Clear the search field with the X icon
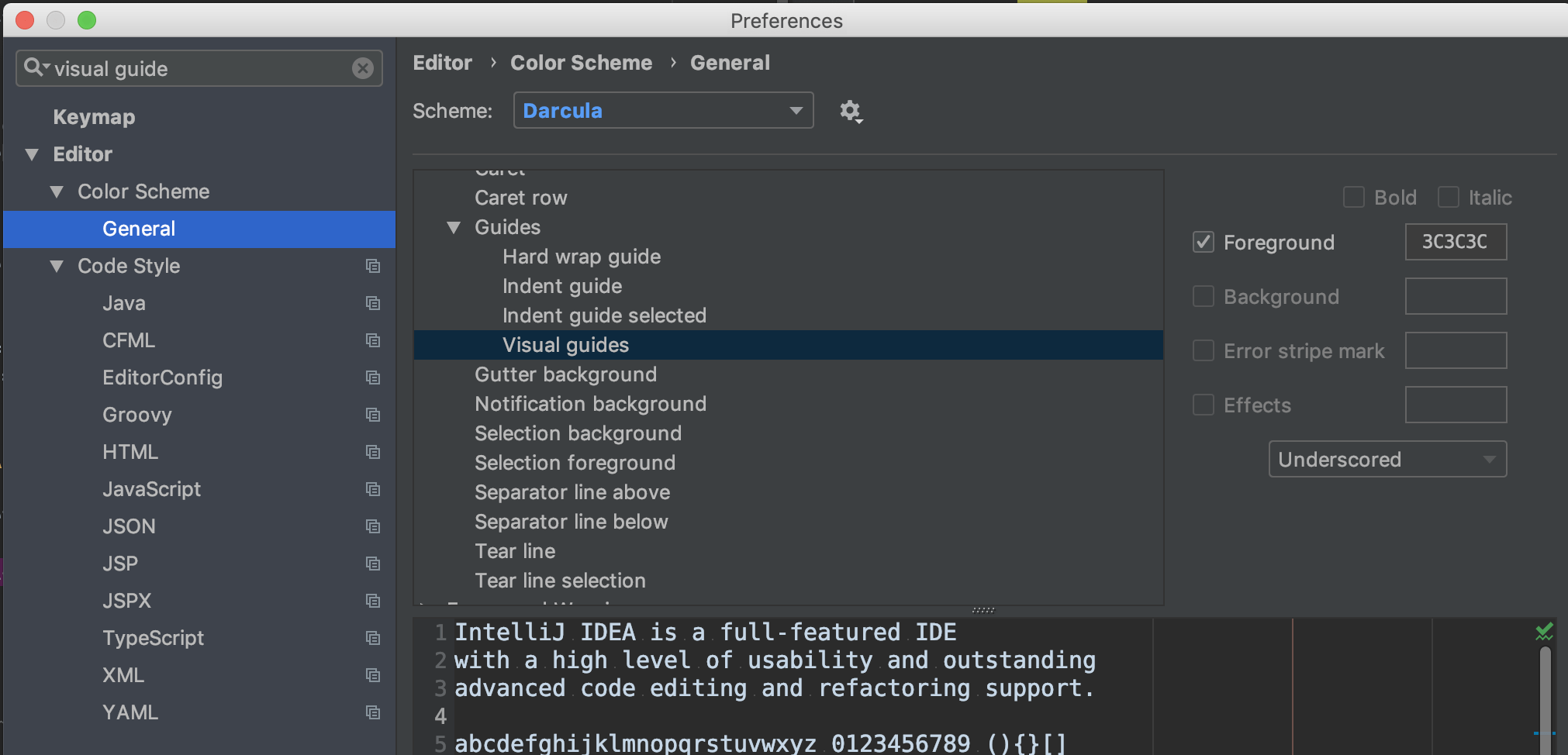Screen dimensions: 1568x755 point(363,68)
